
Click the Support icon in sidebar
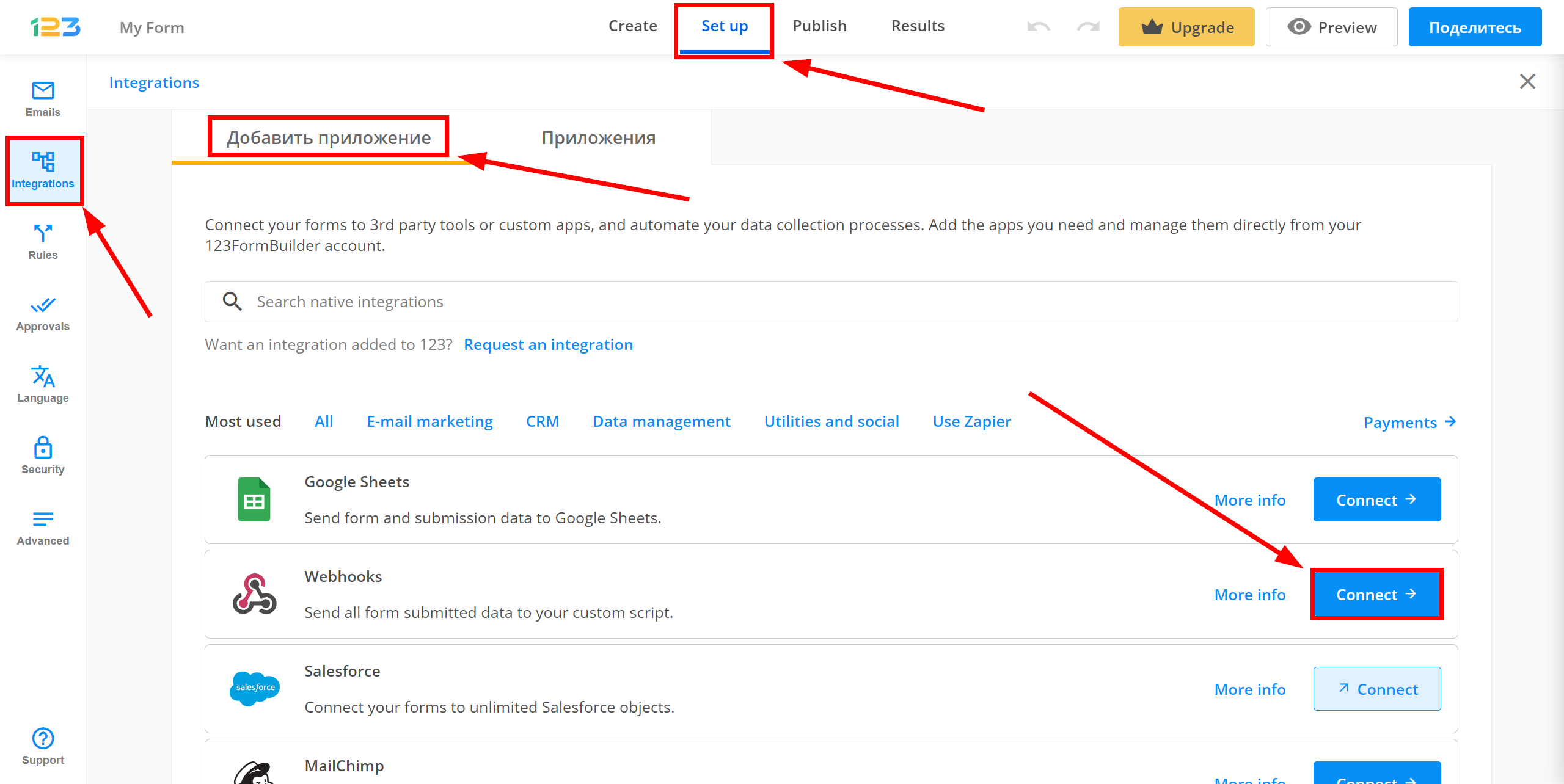[41, 740]
